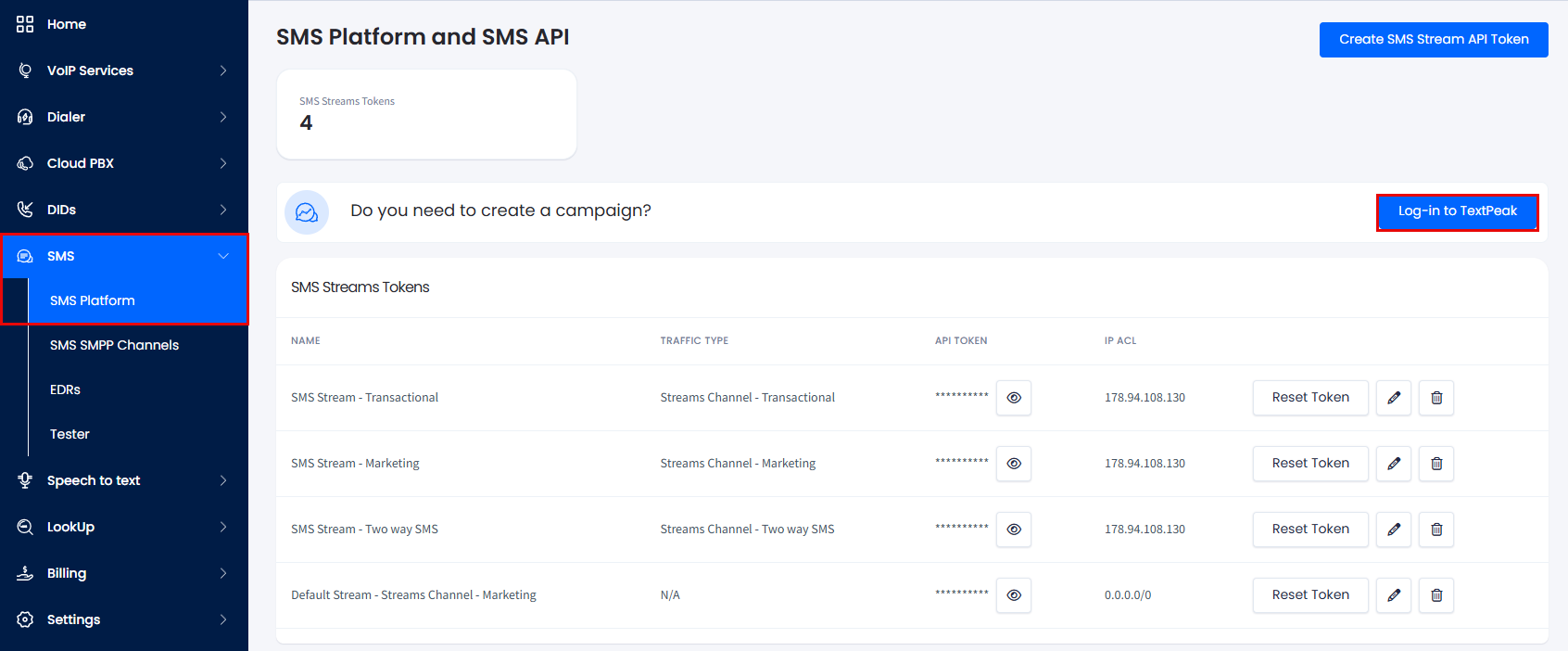Click the IP ACL column header
Viewport: 1568px width, 651px height.
[x=1120, y=341]
